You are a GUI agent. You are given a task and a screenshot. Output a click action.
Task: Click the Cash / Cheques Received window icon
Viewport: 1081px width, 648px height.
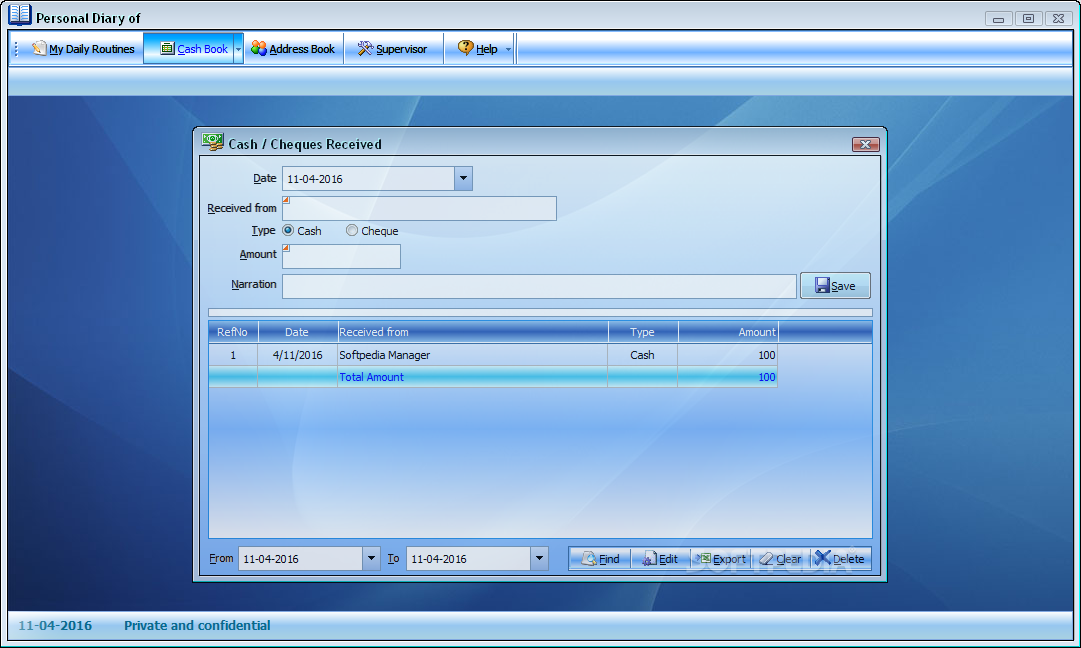point(212,142)
